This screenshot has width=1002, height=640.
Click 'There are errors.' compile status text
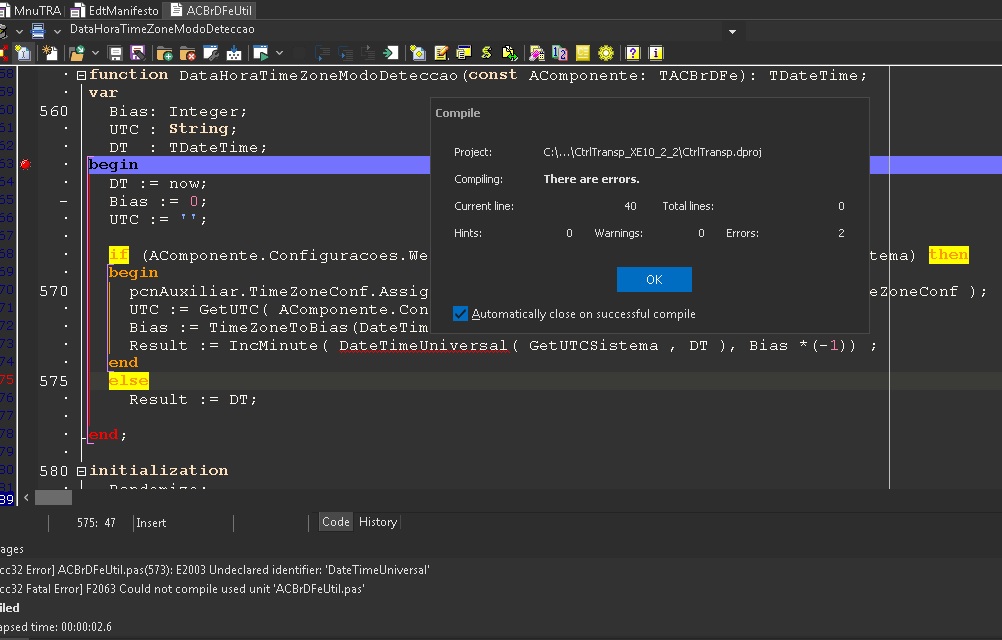[591, 179]
